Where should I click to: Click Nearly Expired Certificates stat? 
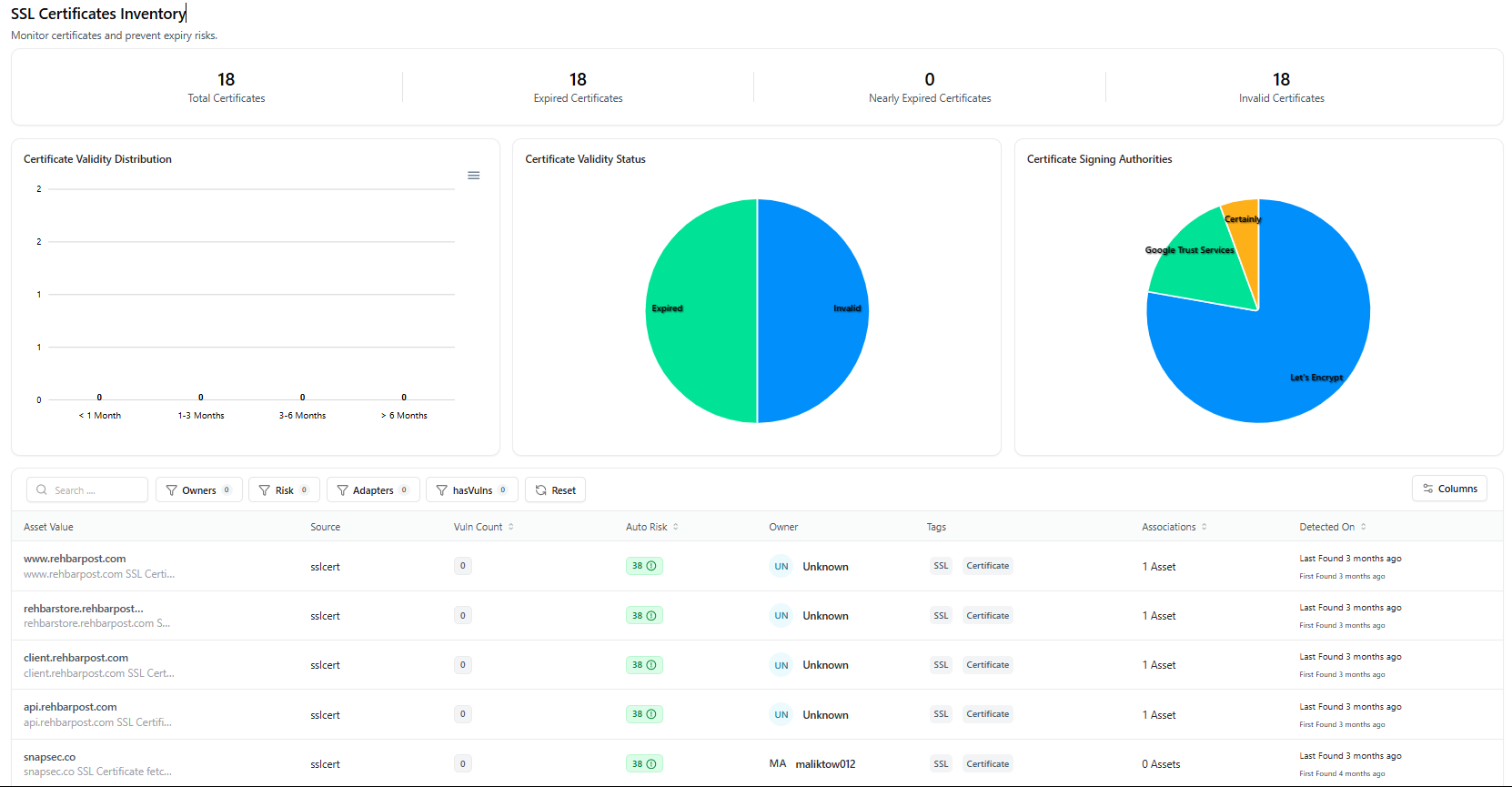(930, 87)
